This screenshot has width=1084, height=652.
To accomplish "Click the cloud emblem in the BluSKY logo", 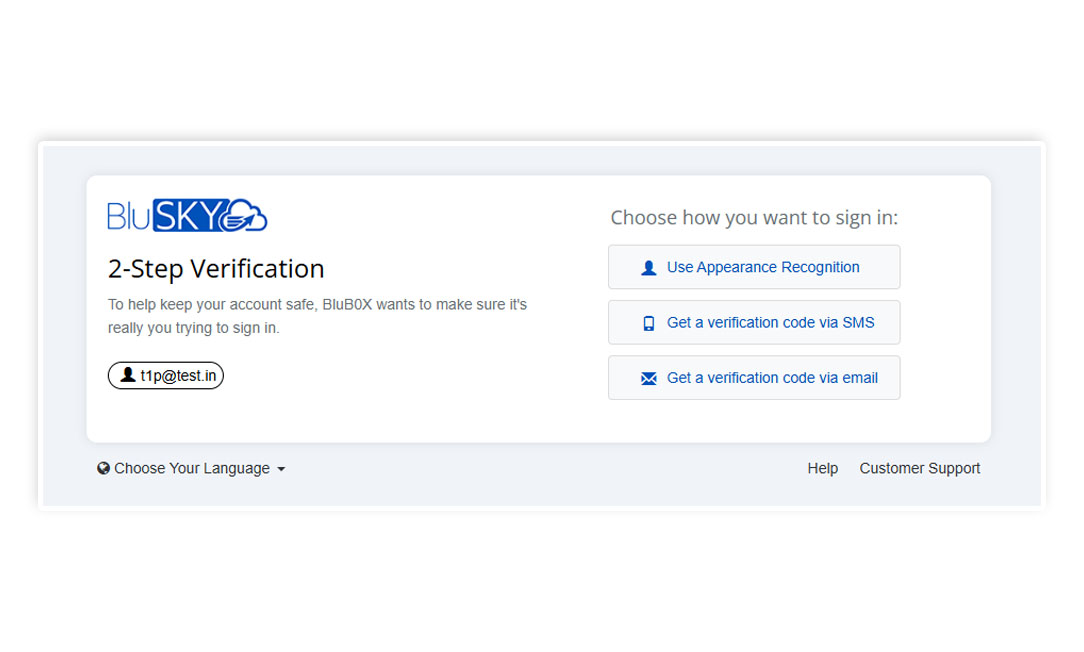I will tap(247, 215).
